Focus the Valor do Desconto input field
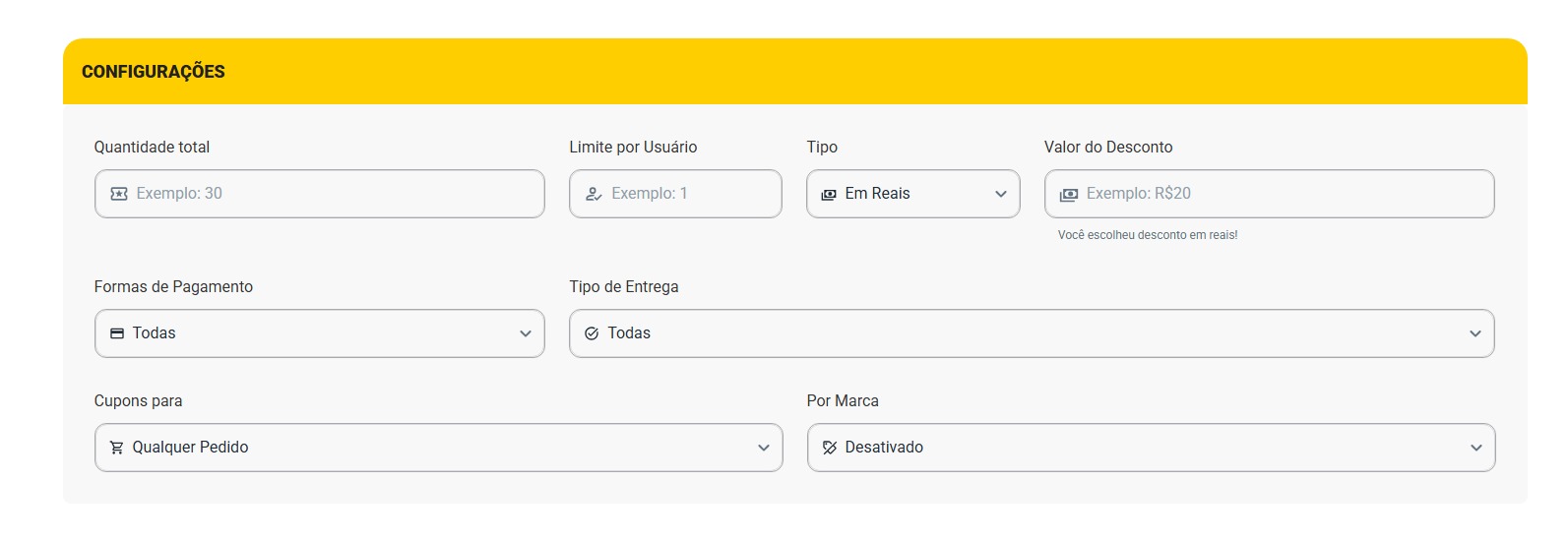This screenshot has width=1568, height=542. (x=1280, y=194)
